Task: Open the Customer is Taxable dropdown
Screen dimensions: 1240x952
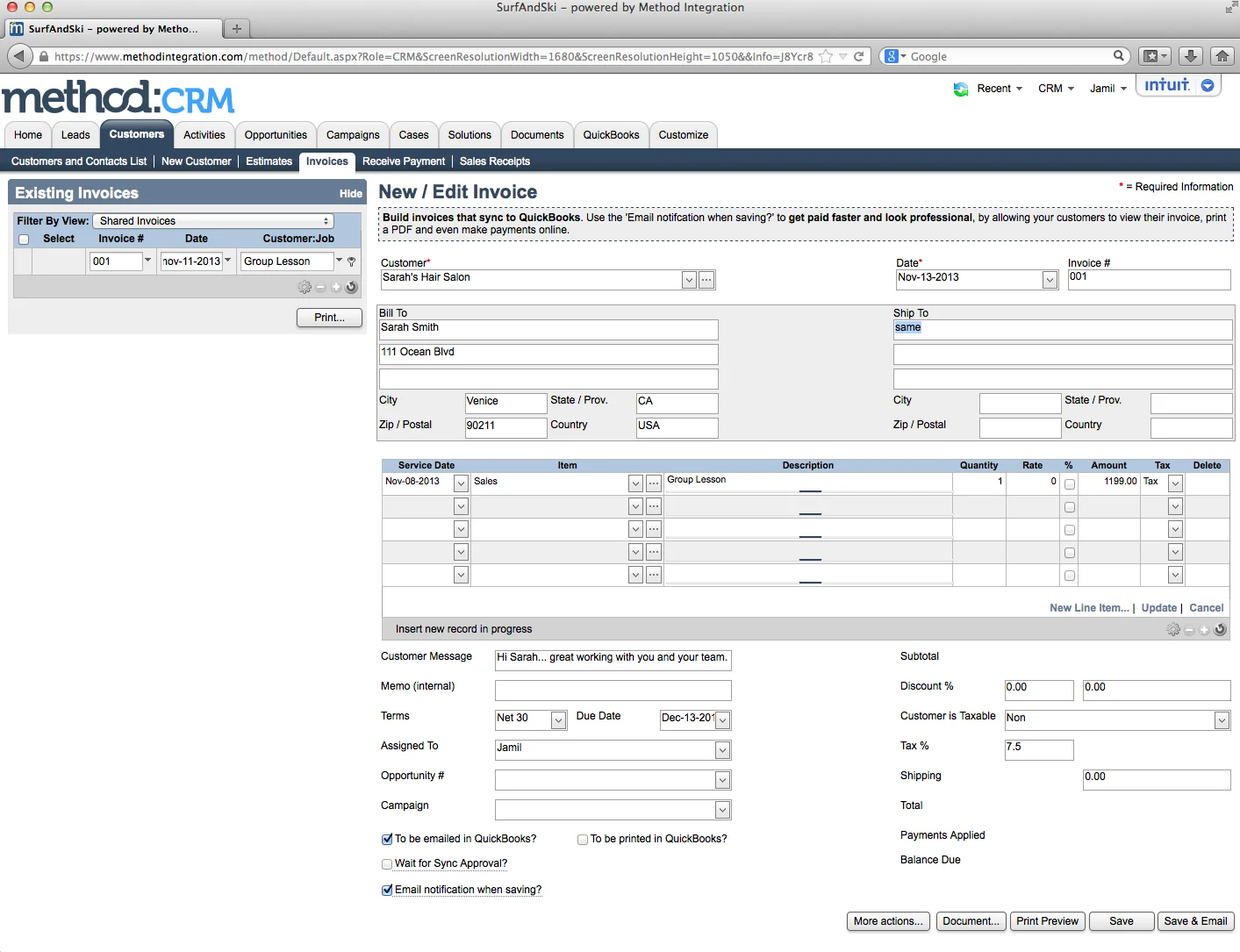Action: point(1222,720)
